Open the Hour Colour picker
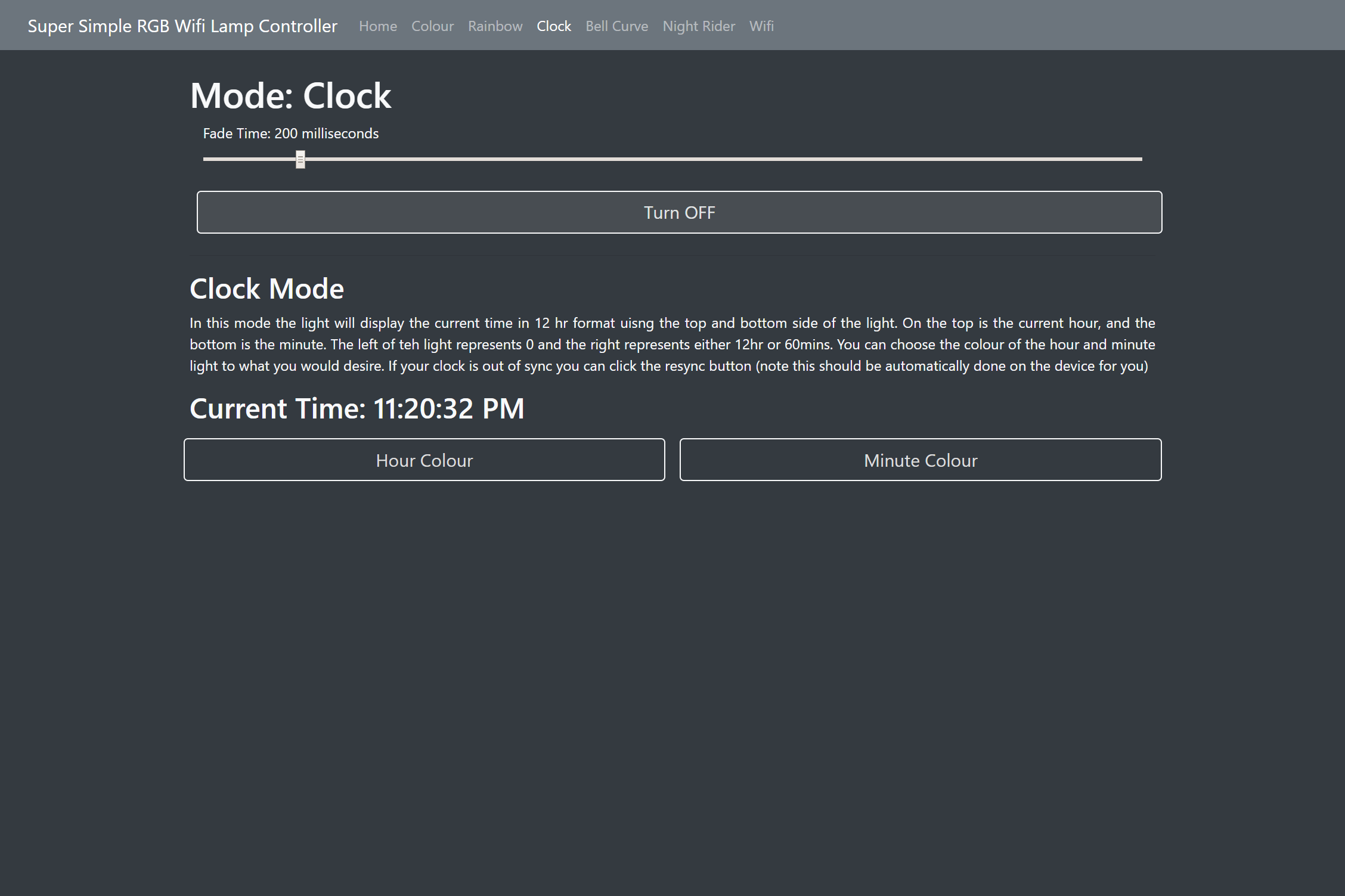The width and height of the screenshot is (1345, 896). [424, 459]
